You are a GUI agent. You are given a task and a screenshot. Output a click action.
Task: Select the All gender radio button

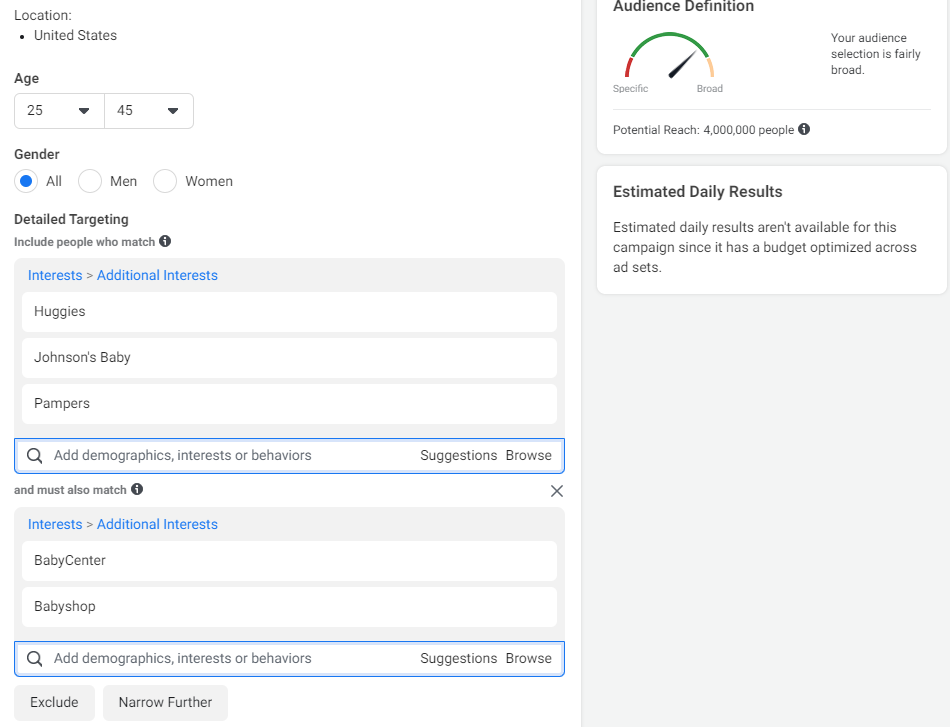tap(26, 181)
